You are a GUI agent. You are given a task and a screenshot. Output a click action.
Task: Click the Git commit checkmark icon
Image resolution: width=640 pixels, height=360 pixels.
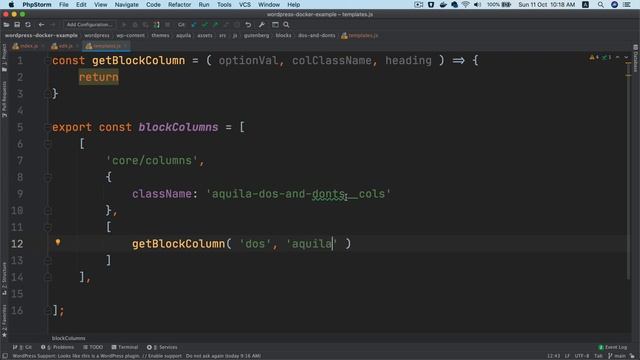point(204,25)
